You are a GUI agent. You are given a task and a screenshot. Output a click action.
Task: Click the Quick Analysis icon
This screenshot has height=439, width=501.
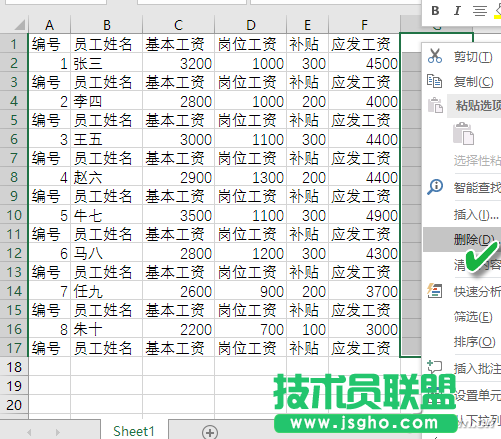435,291
